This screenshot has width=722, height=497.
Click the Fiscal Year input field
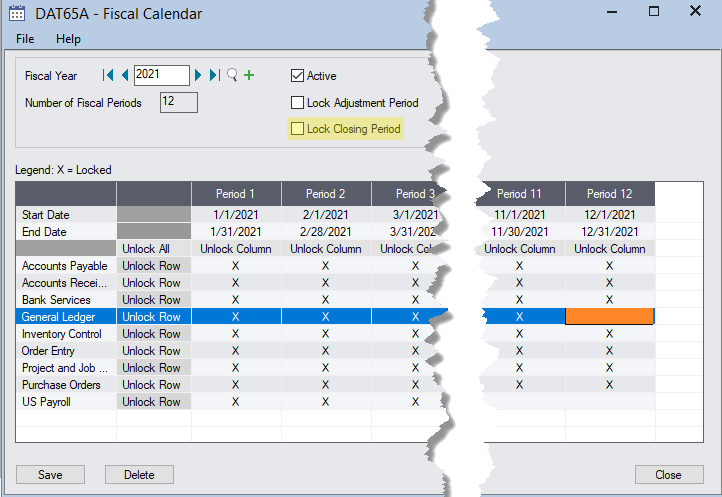pyautogui.click(x=161, y=75)
